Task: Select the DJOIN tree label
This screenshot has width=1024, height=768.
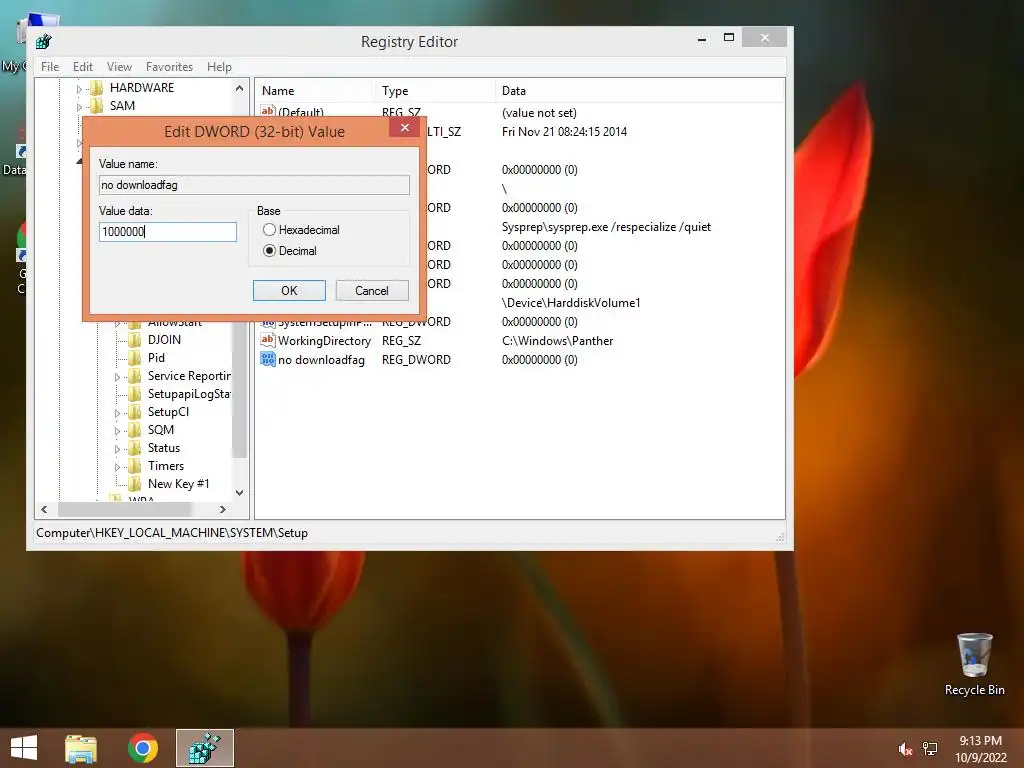Action: click(x=164, y=340)
